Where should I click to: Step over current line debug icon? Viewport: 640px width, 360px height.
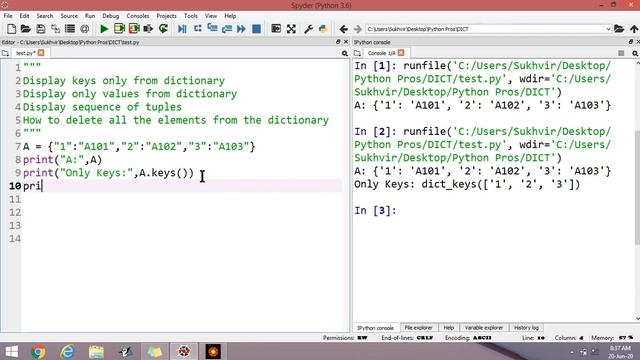pyautogui.click(x=198, y=29)
